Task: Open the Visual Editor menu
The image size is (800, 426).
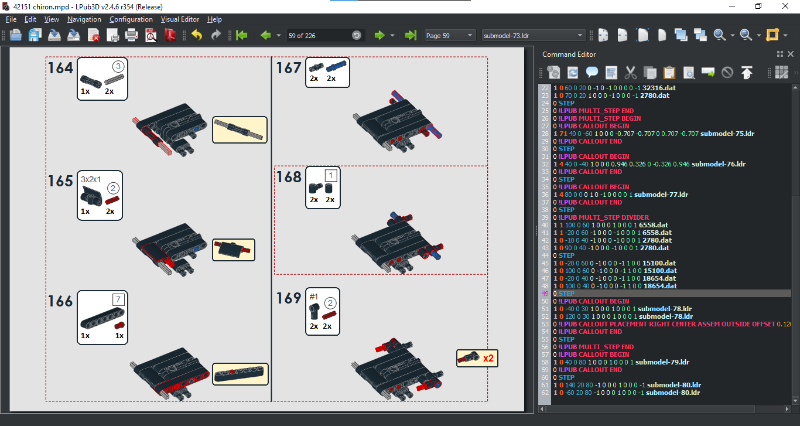Action: pyautogui.click(x=179, y=19)
